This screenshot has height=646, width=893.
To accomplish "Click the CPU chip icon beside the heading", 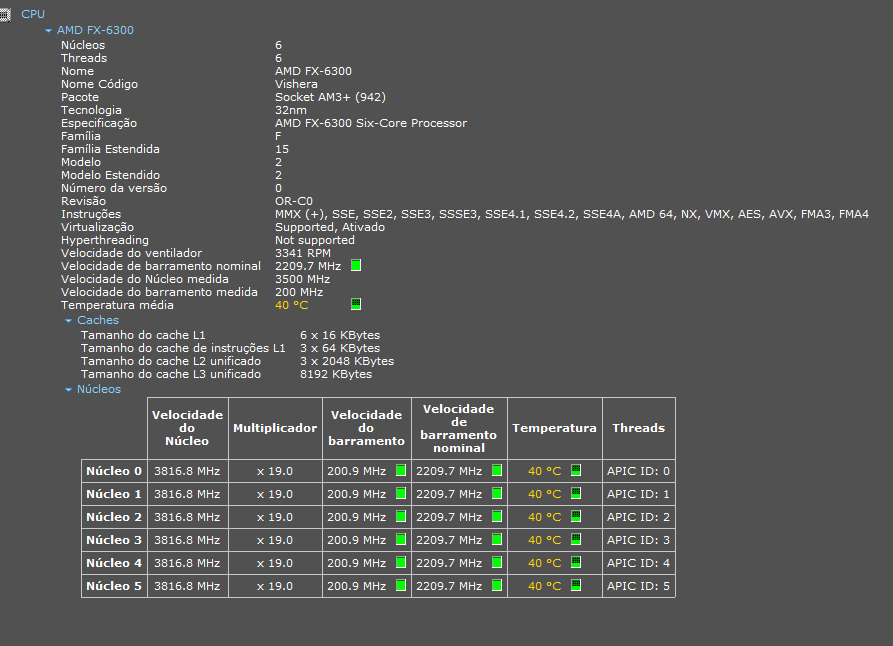I will pos(5,14).
